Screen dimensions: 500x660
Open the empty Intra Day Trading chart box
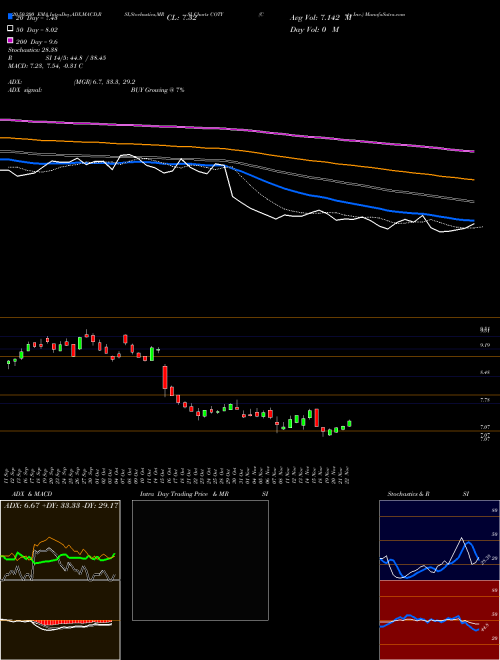(x=200, y=560)
